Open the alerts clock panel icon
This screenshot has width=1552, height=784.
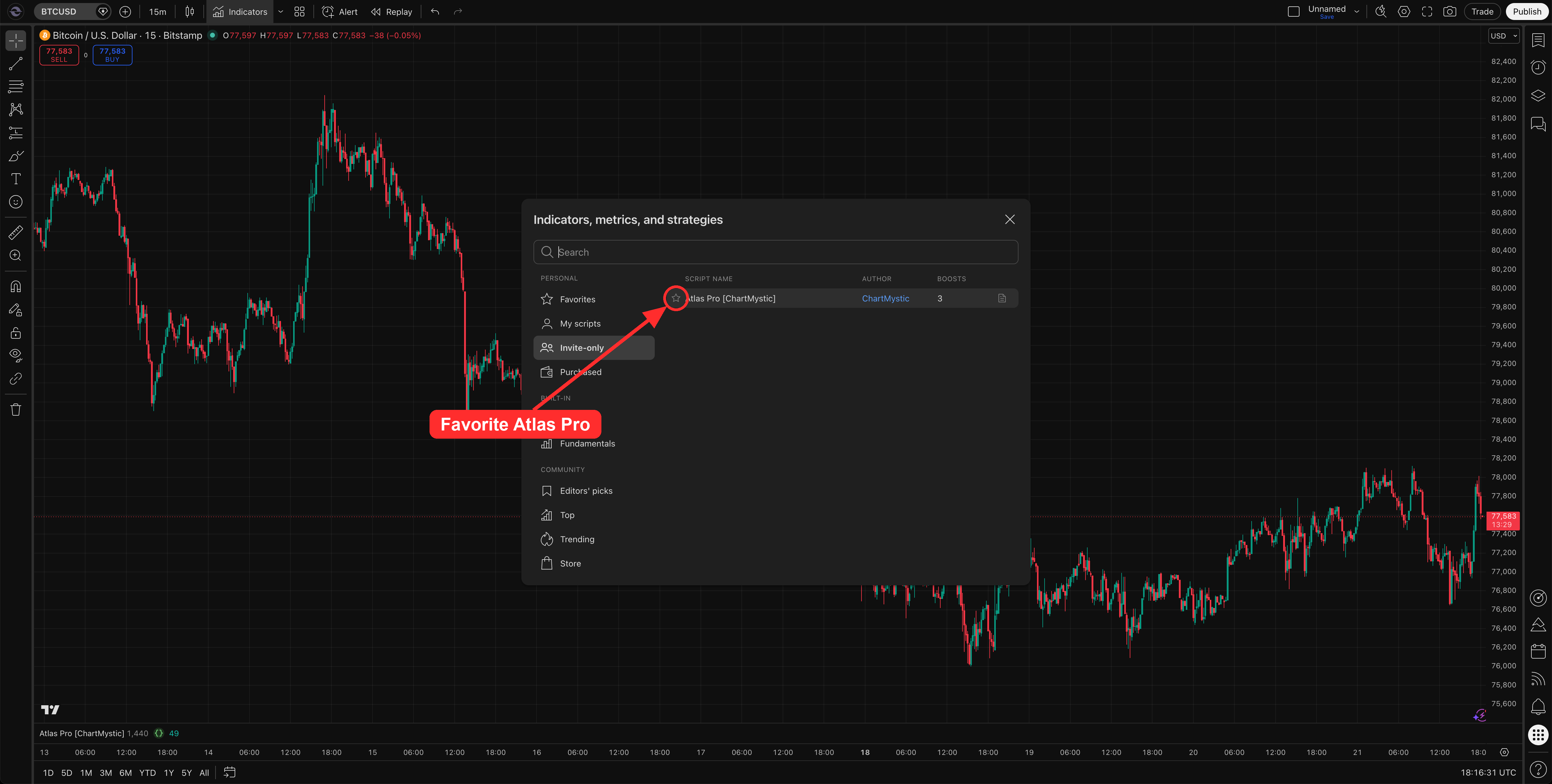[x=1537, y=67]
